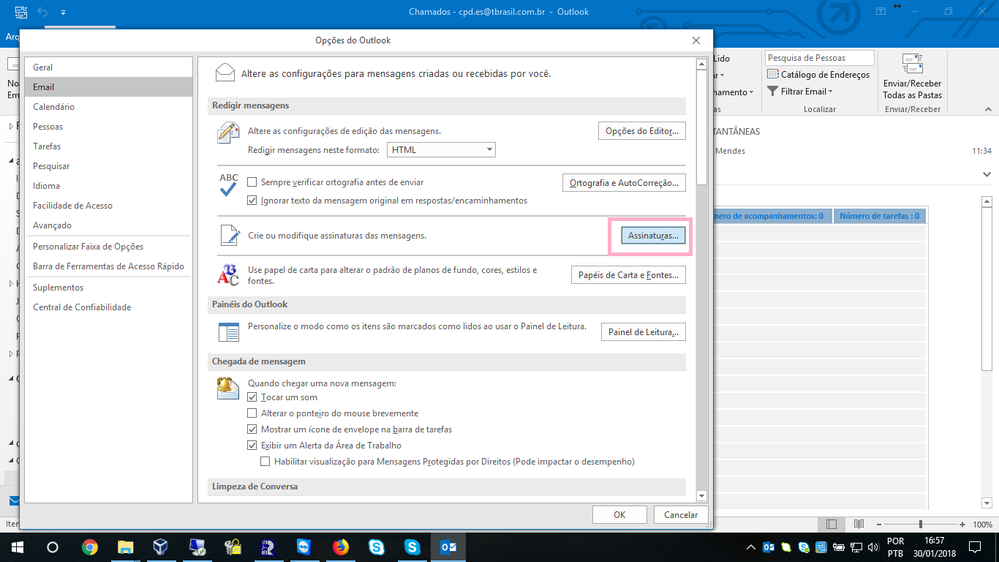
Task: Open Remote Desktop icon on taskbar
Action: point(197,547)
